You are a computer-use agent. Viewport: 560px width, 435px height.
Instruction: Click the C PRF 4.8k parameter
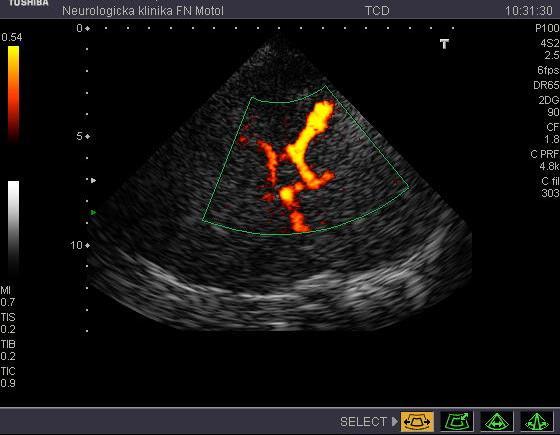(545, 160)
